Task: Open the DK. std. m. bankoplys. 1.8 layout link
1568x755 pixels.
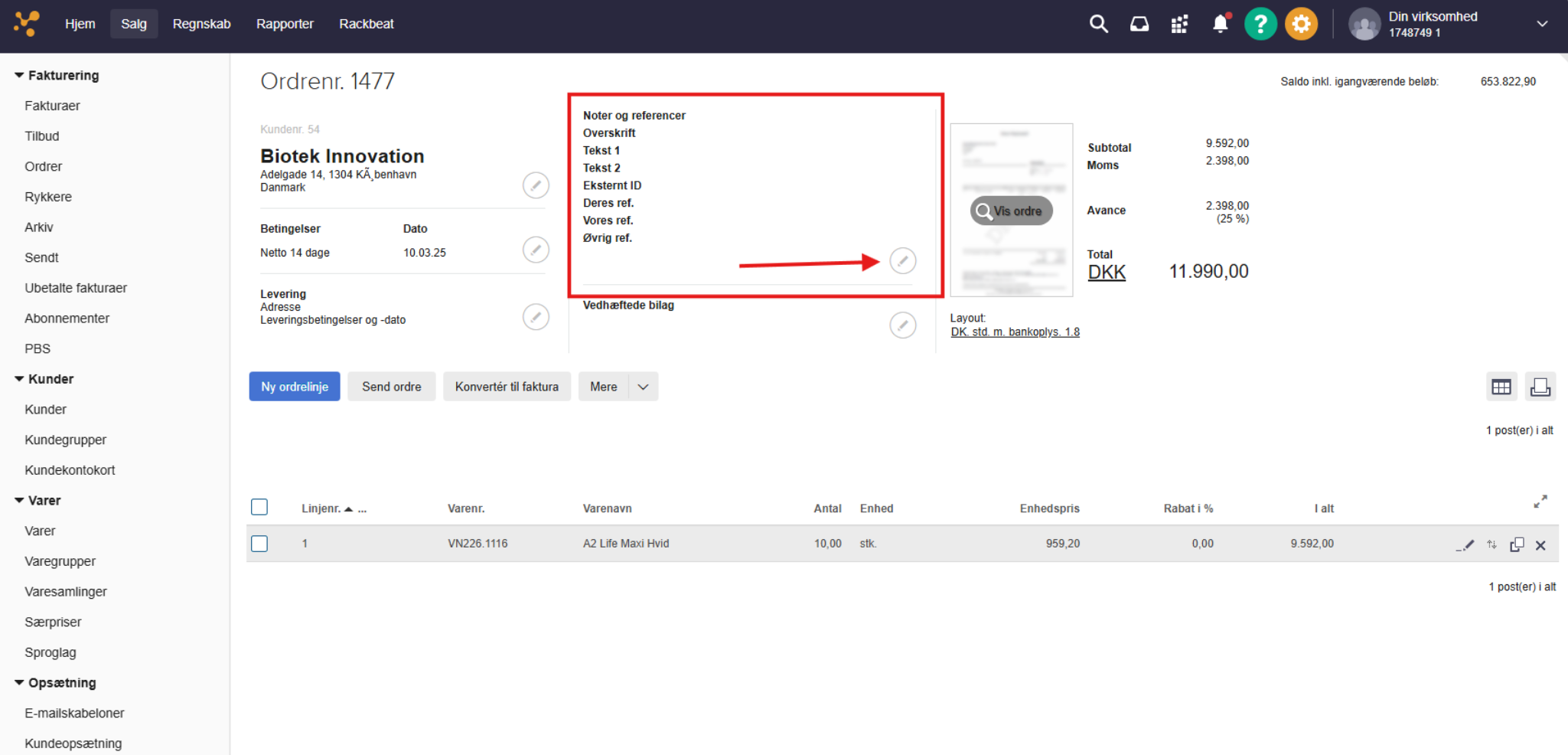Action: 1015,332
